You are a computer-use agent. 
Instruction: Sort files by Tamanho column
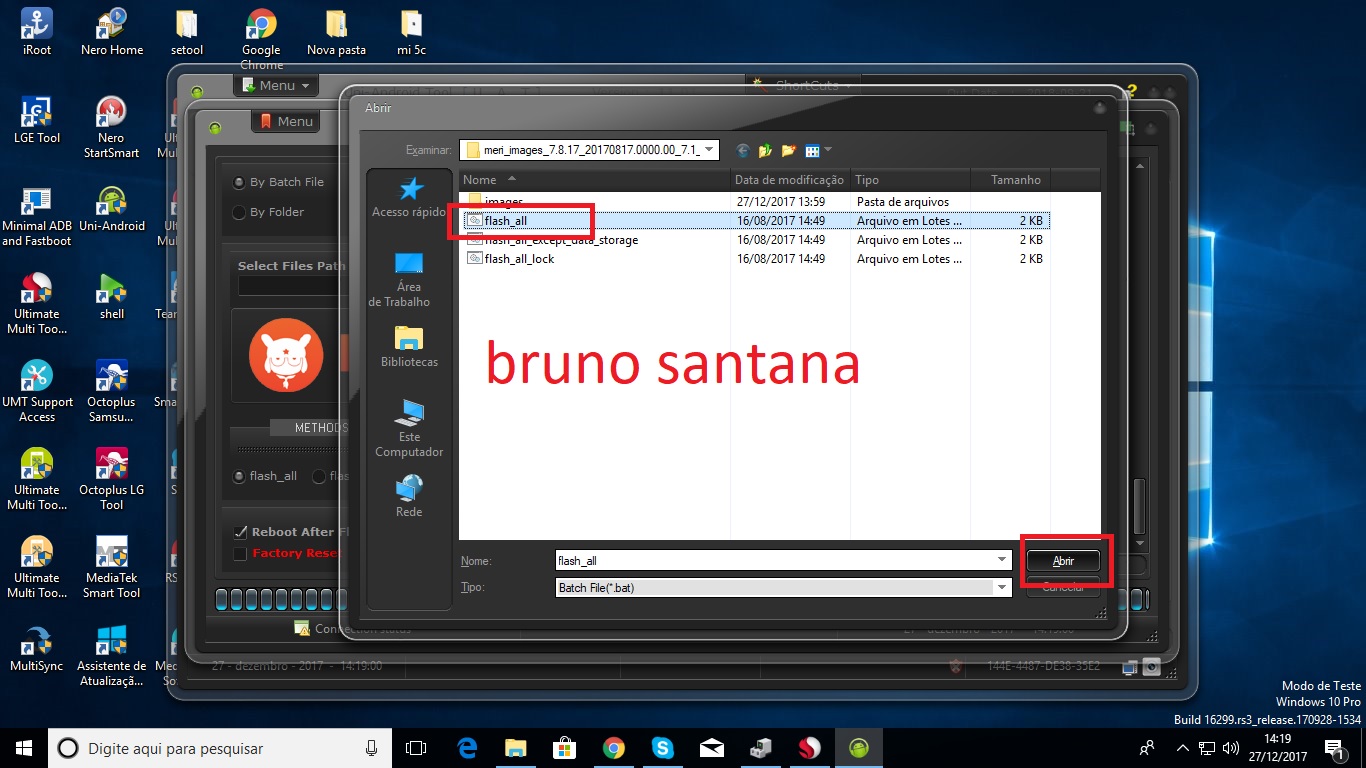click(1009, 180)
